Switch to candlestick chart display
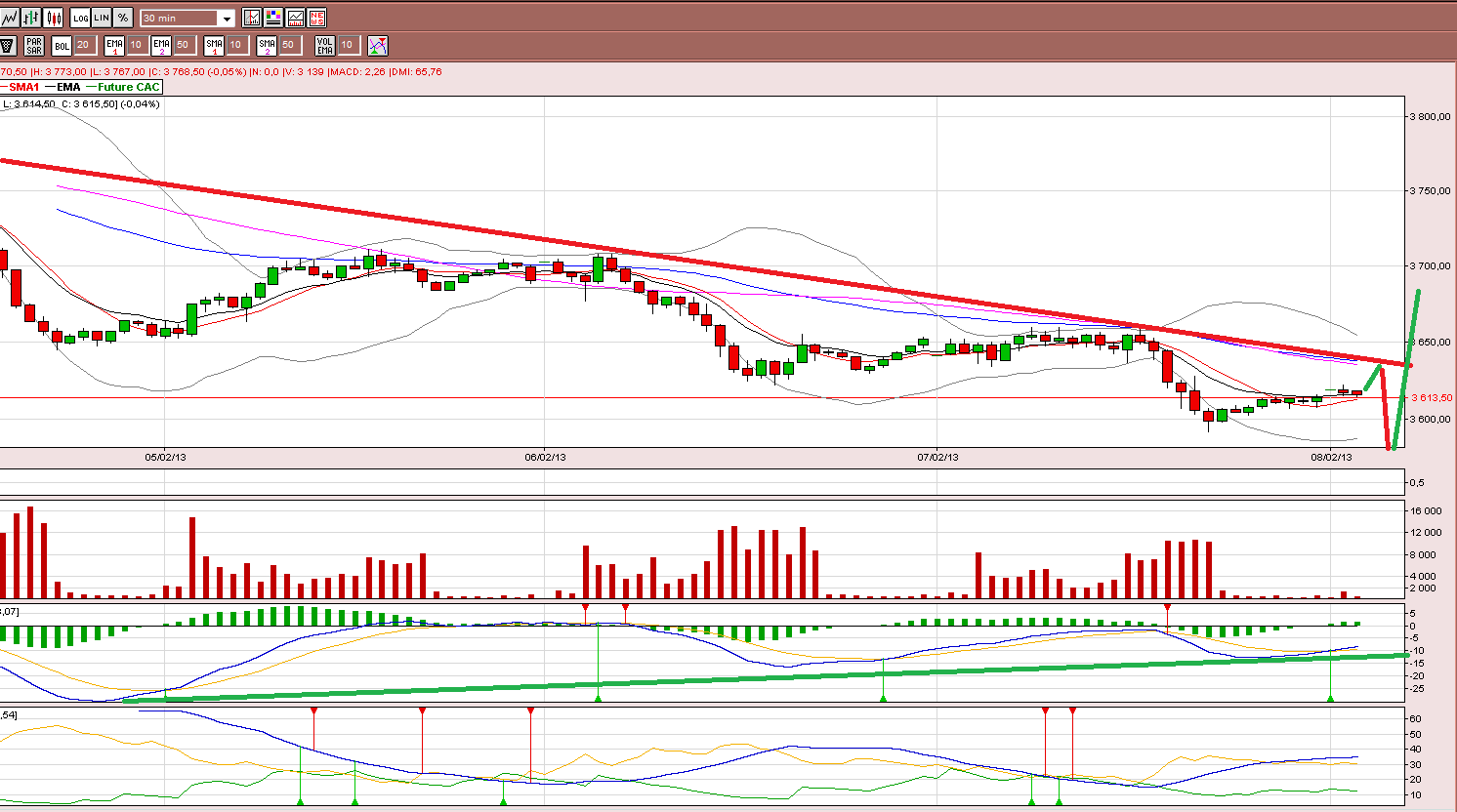The image size is (1457, 812). pyautogui.click(x=54, y=18)
